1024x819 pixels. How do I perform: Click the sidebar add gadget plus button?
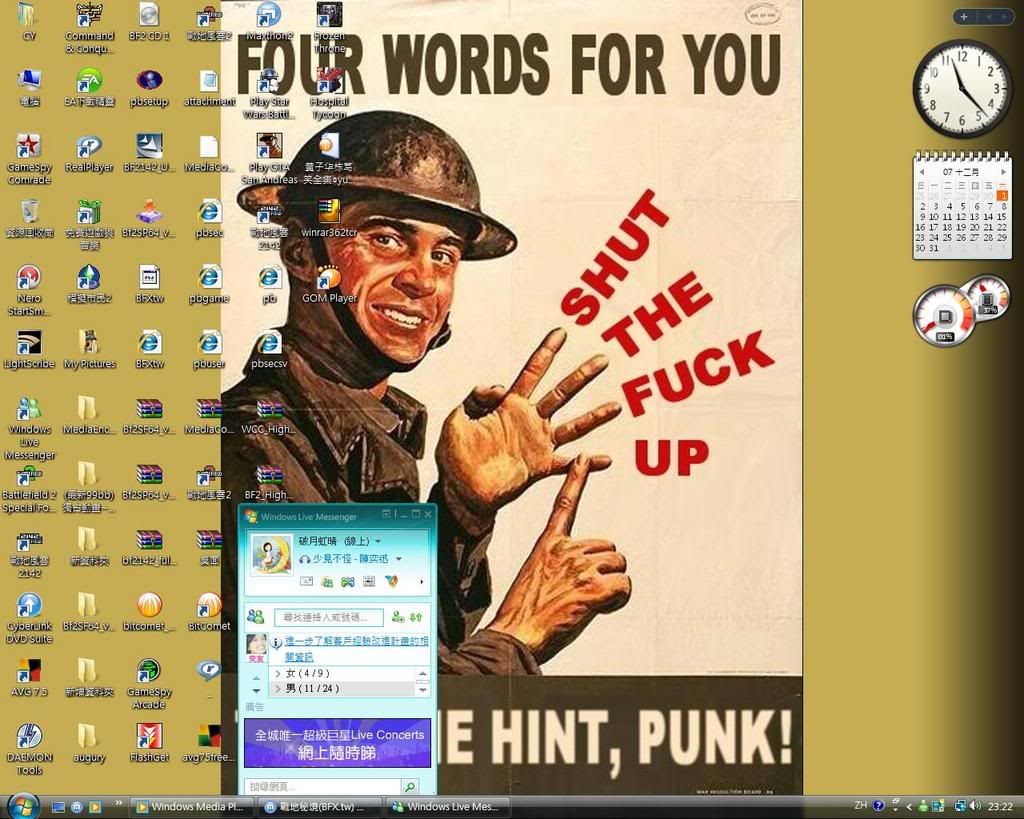963,17
